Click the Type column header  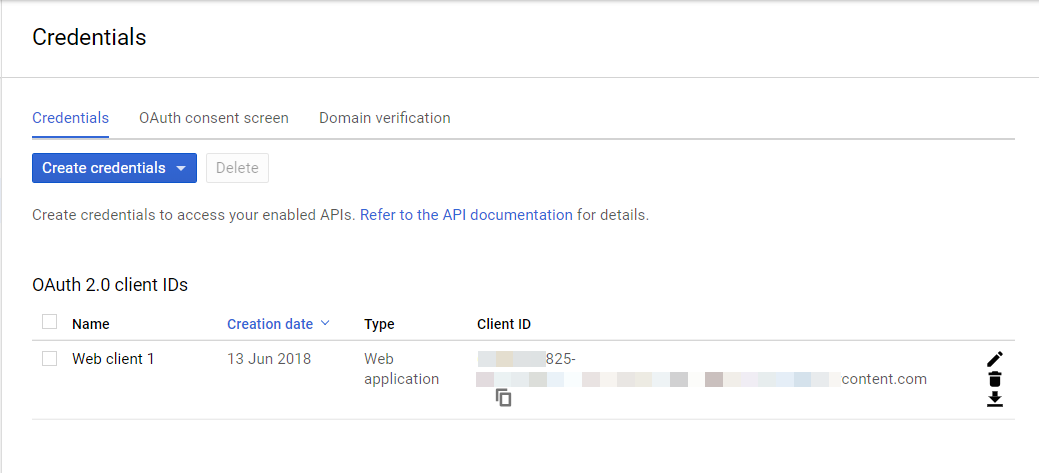click(379, 324)
